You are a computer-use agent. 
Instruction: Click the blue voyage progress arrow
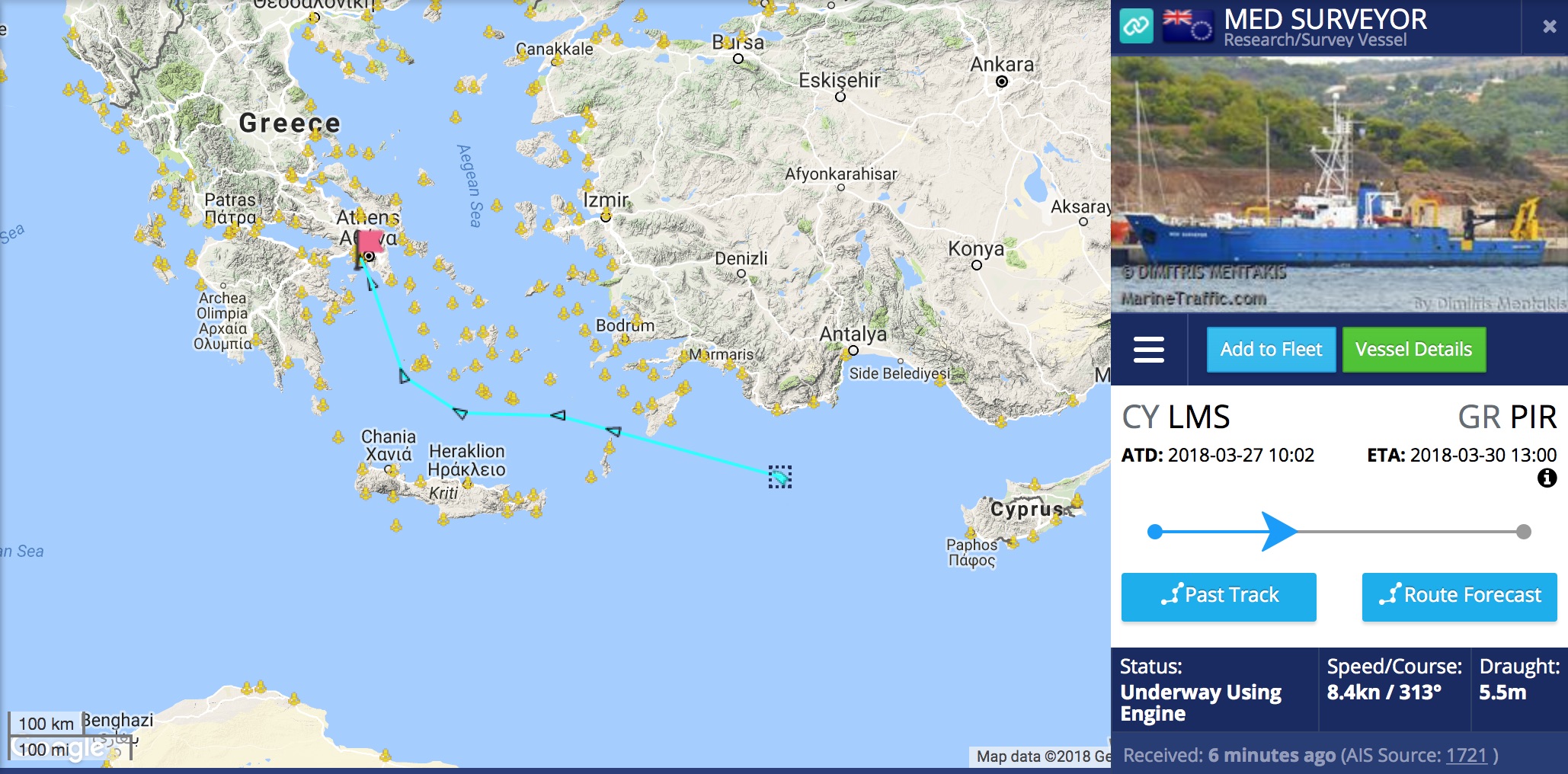[1279, 531]
